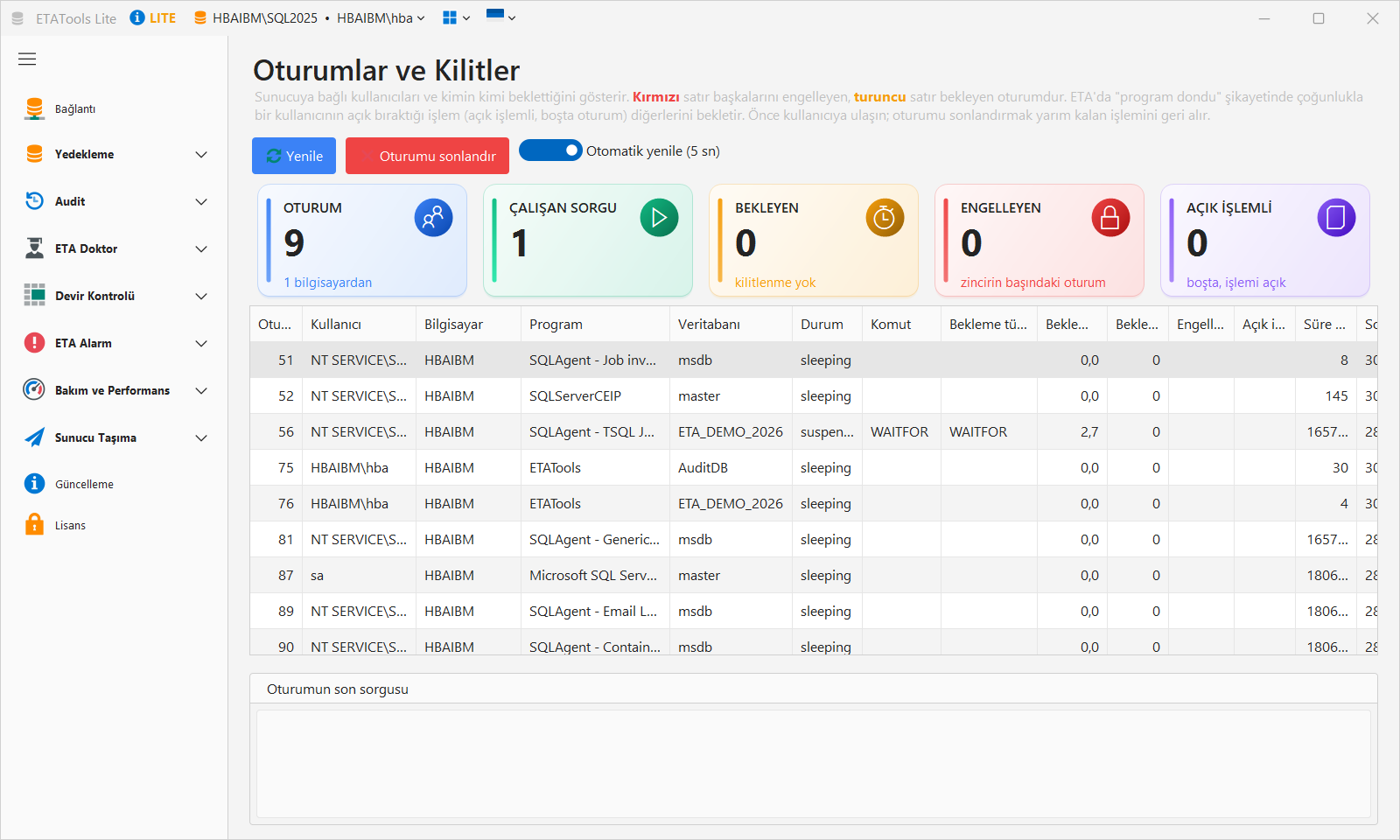Viewport: 1400px width, 840px height.
Task: Select the AuditDB database cell
Action: click(x=731, y=467)
